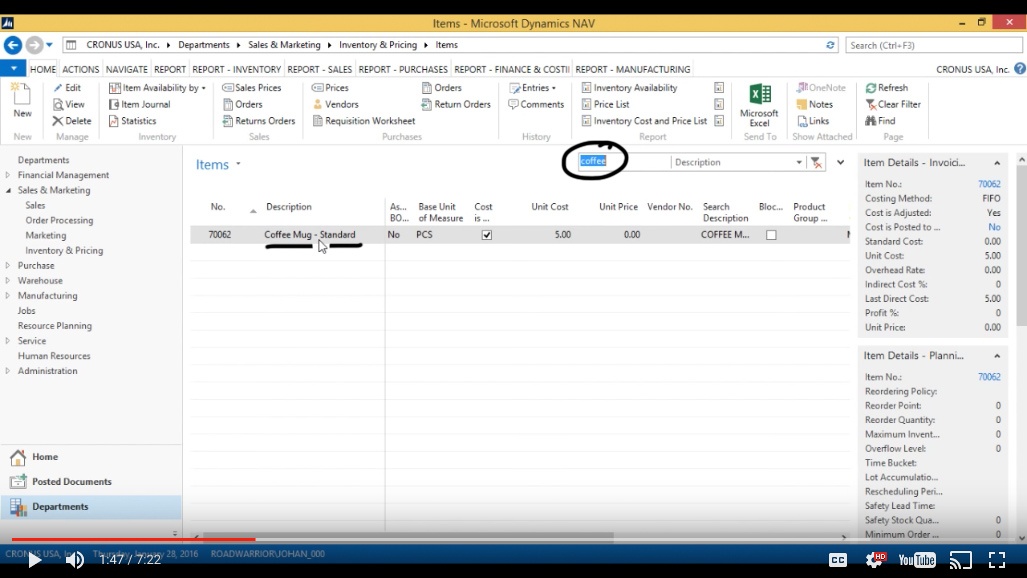Open the Item Availability by dropdown
Viewport: 1027px width, 578px height.
[x=156, y=87]
